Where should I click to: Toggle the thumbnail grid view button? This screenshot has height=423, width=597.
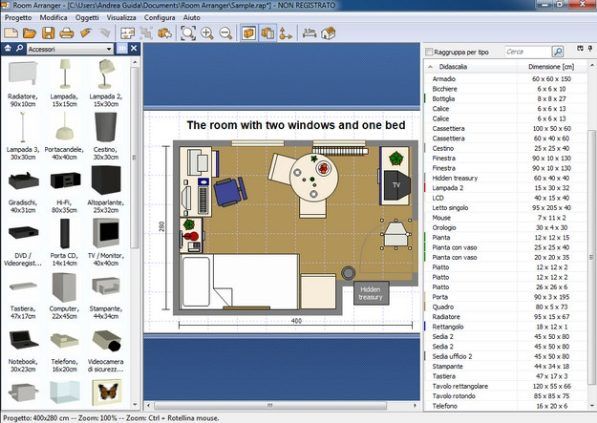coord(121,48)
